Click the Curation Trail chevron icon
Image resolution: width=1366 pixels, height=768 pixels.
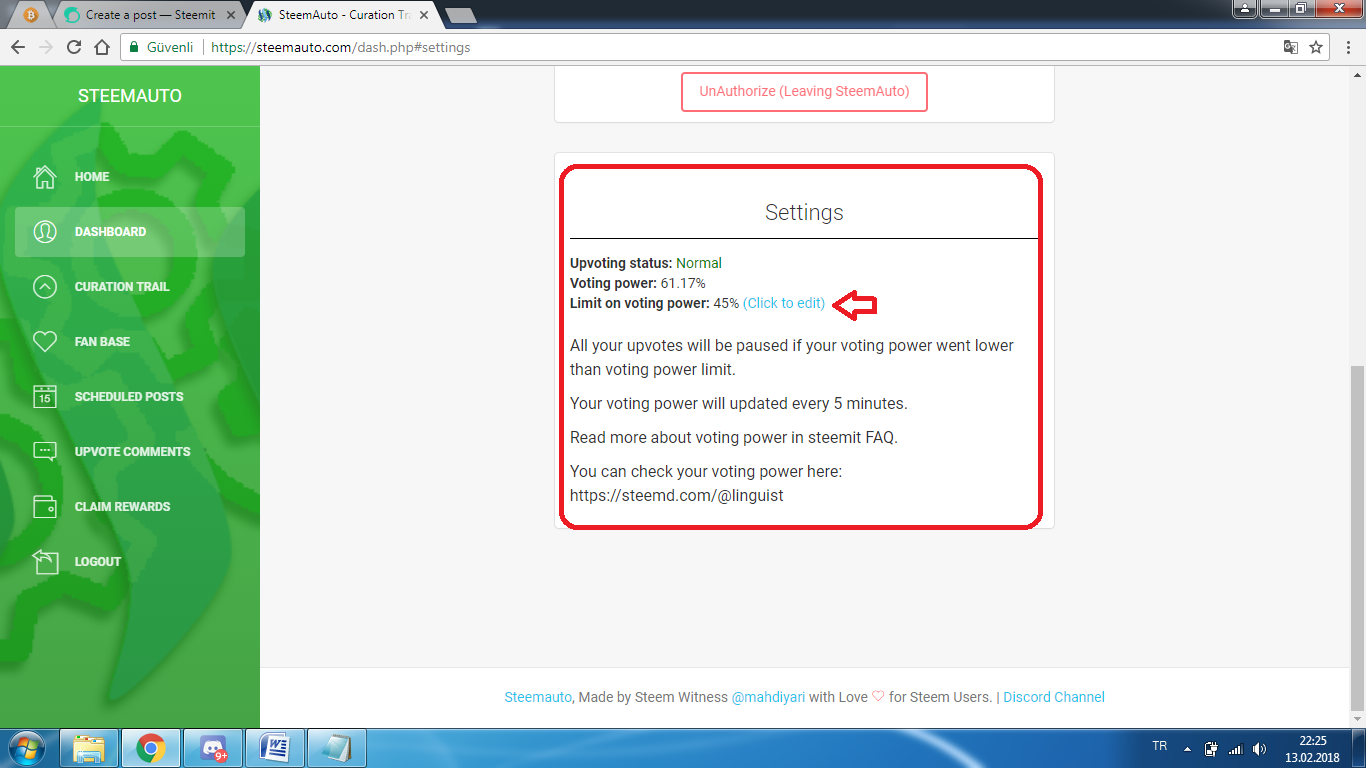pos(45,287)
